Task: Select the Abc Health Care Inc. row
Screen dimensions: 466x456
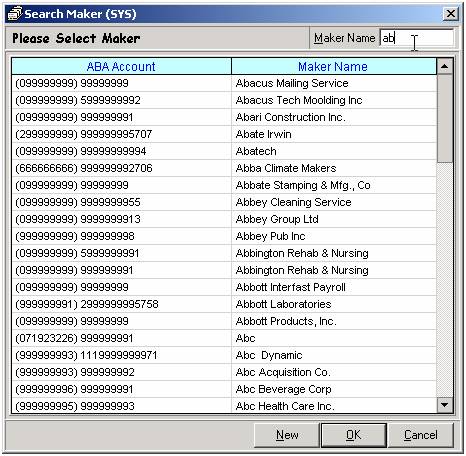Action: (224, 406)
